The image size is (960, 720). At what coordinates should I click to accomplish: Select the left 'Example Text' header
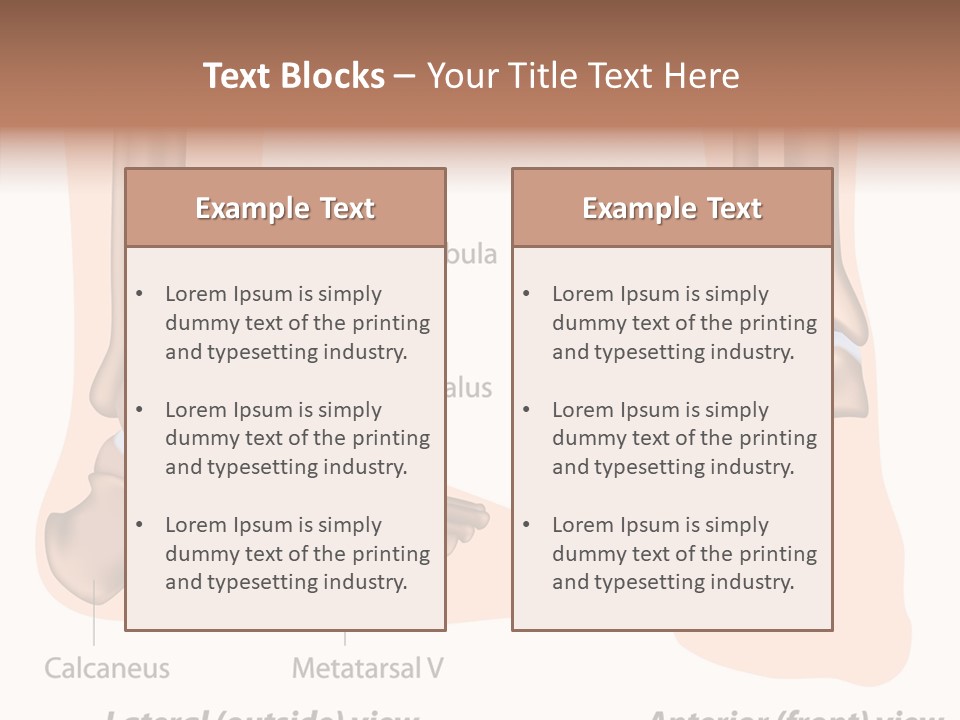pyautogui.click(x=285, y=208)
